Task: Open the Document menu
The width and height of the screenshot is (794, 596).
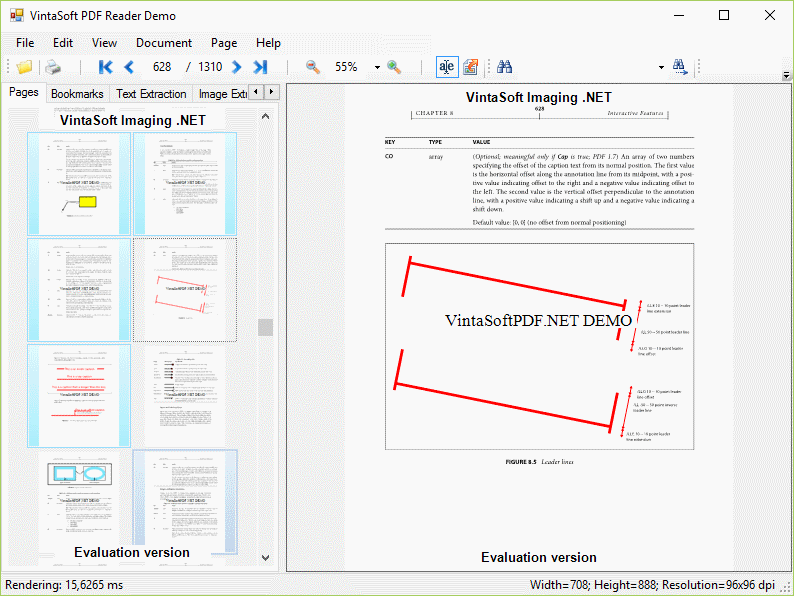Action: coord(164,43)
